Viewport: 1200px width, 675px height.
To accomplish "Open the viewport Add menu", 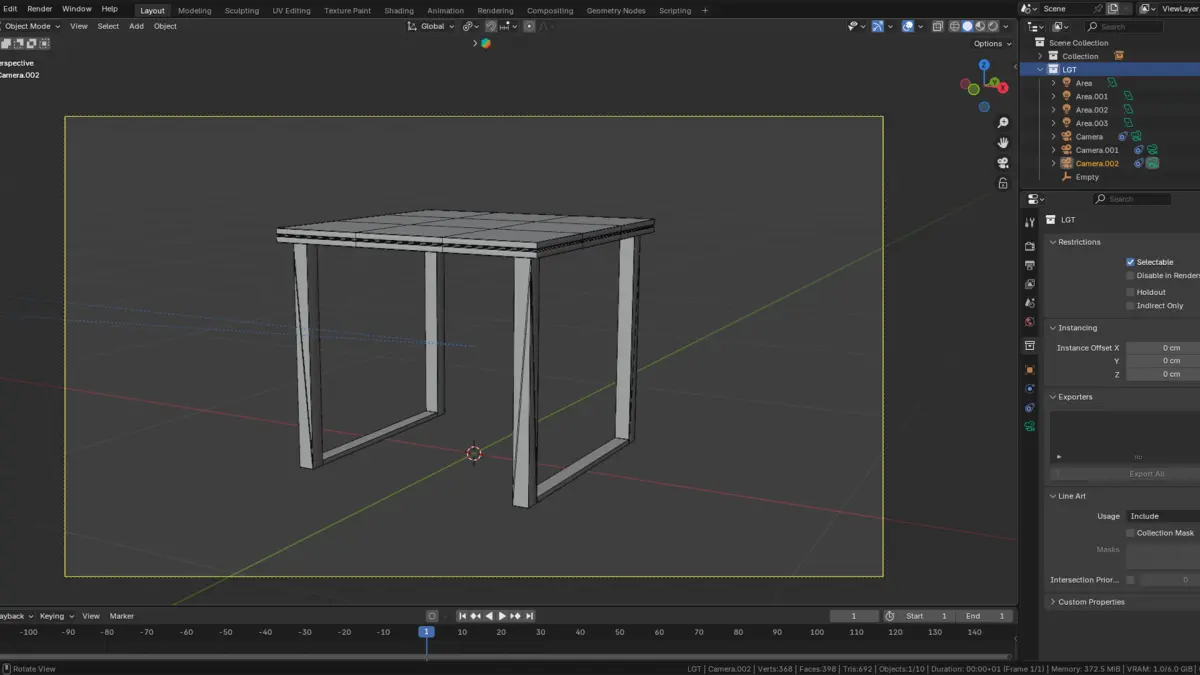I will coord(136,26).
